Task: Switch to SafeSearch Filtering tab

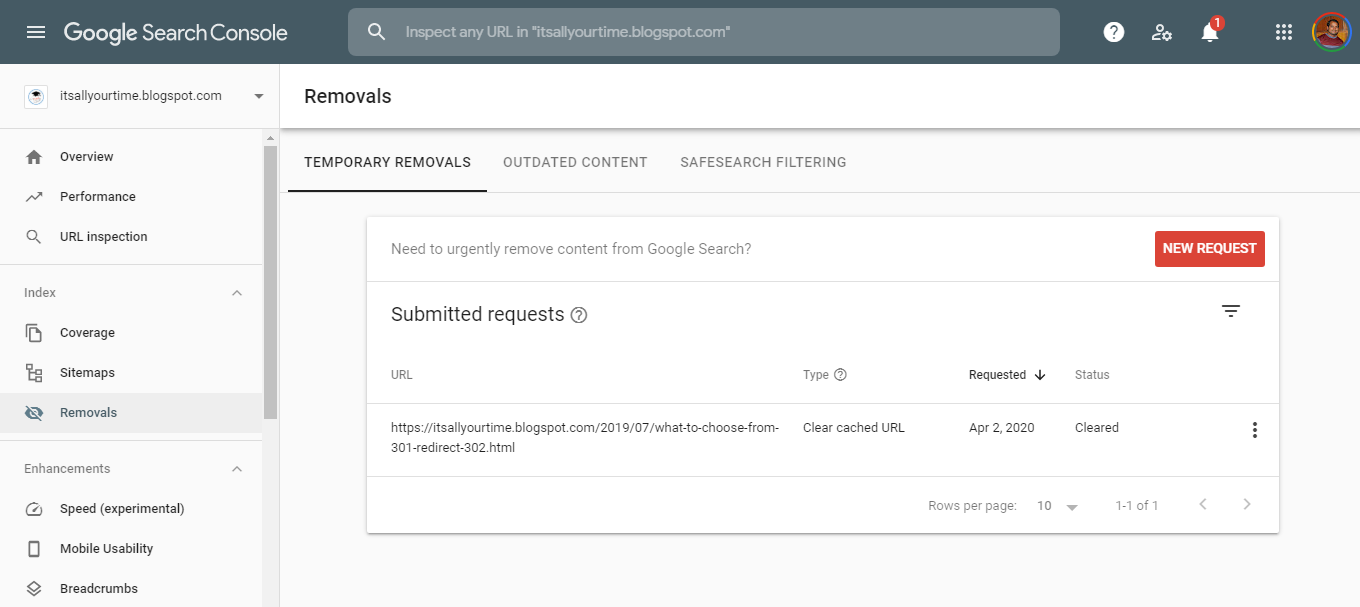Action: 763,162
